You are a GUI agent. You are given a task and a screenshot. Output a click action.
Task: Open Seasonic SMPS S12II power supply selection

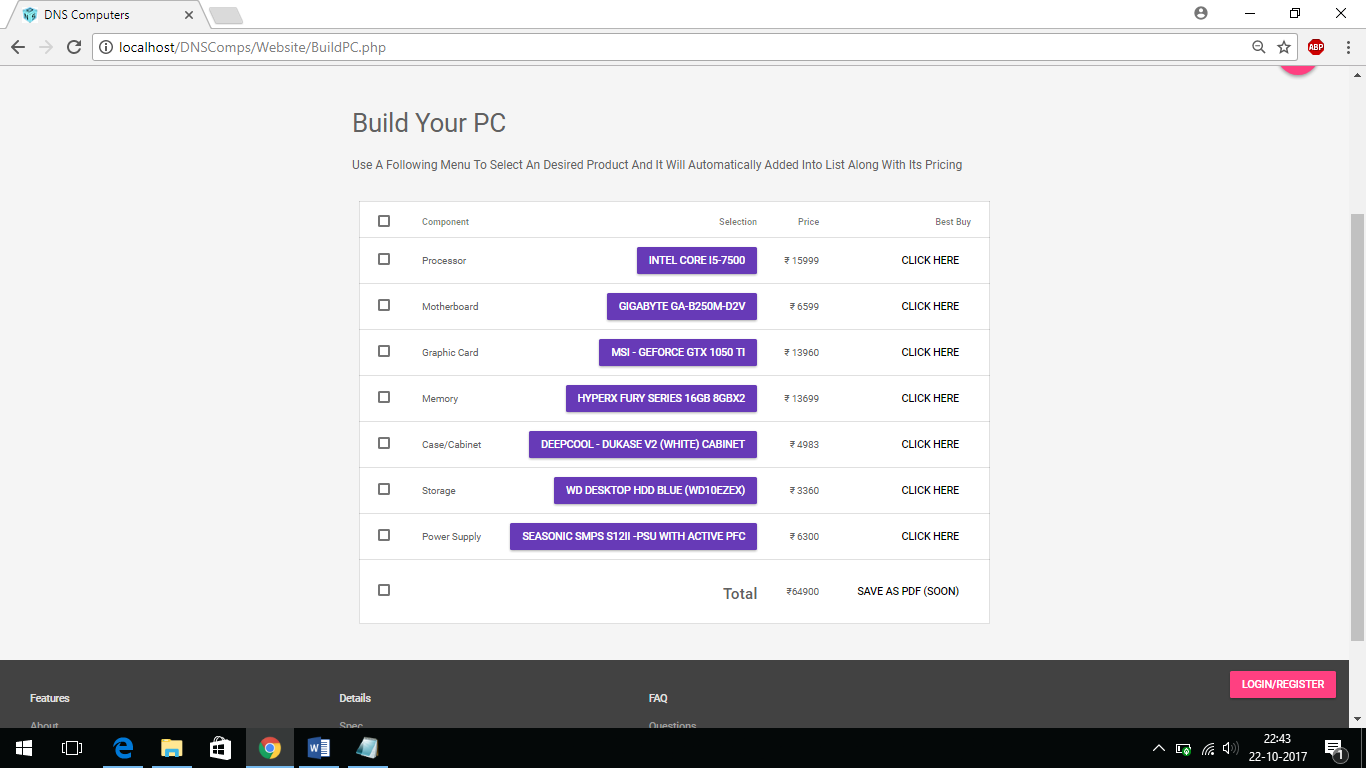[633, 536]
